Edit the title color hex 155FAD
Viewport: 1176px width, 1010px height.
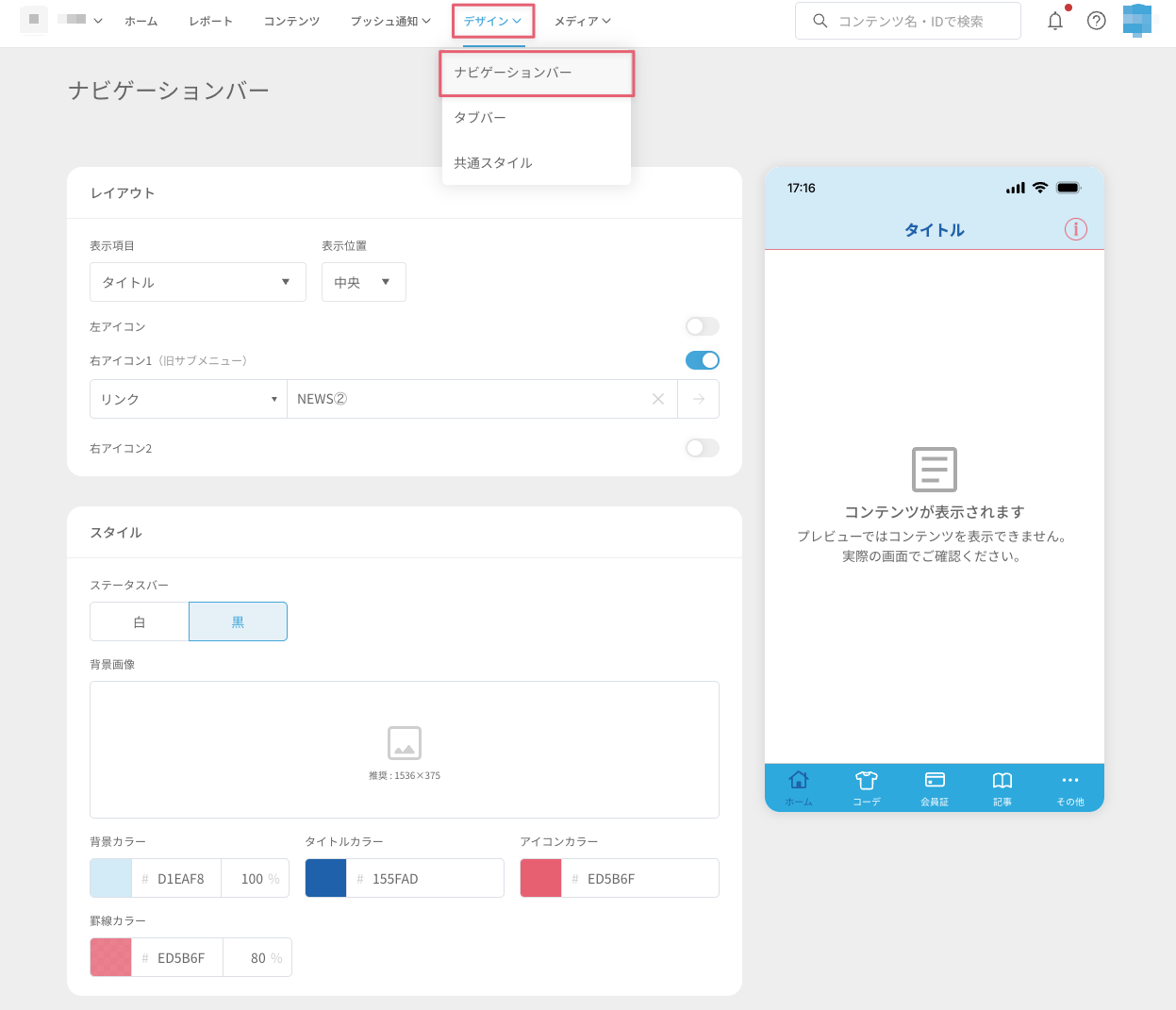coord(424,878)
